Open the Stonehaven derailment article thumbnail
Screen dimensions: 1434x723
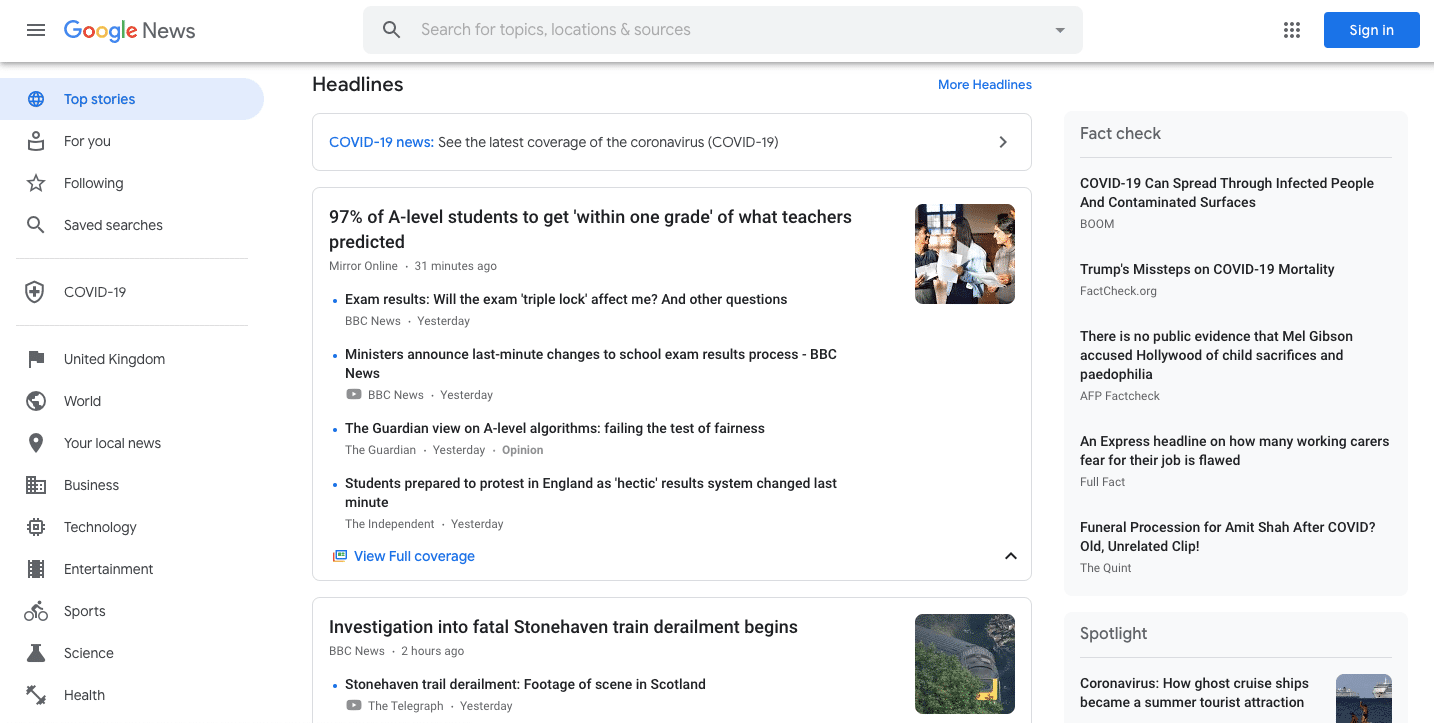(x=964, y=663)
